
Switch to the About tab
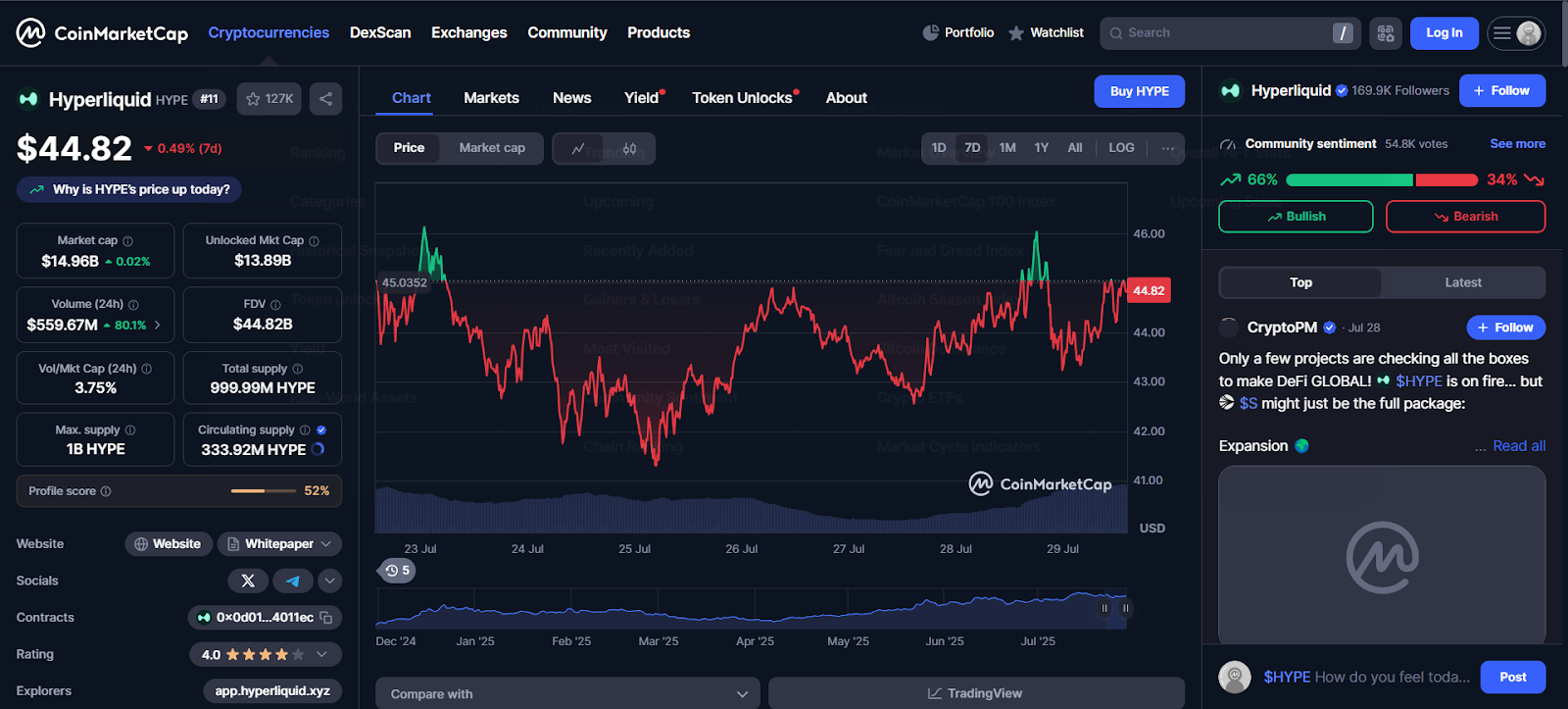[x=846, y=98]
